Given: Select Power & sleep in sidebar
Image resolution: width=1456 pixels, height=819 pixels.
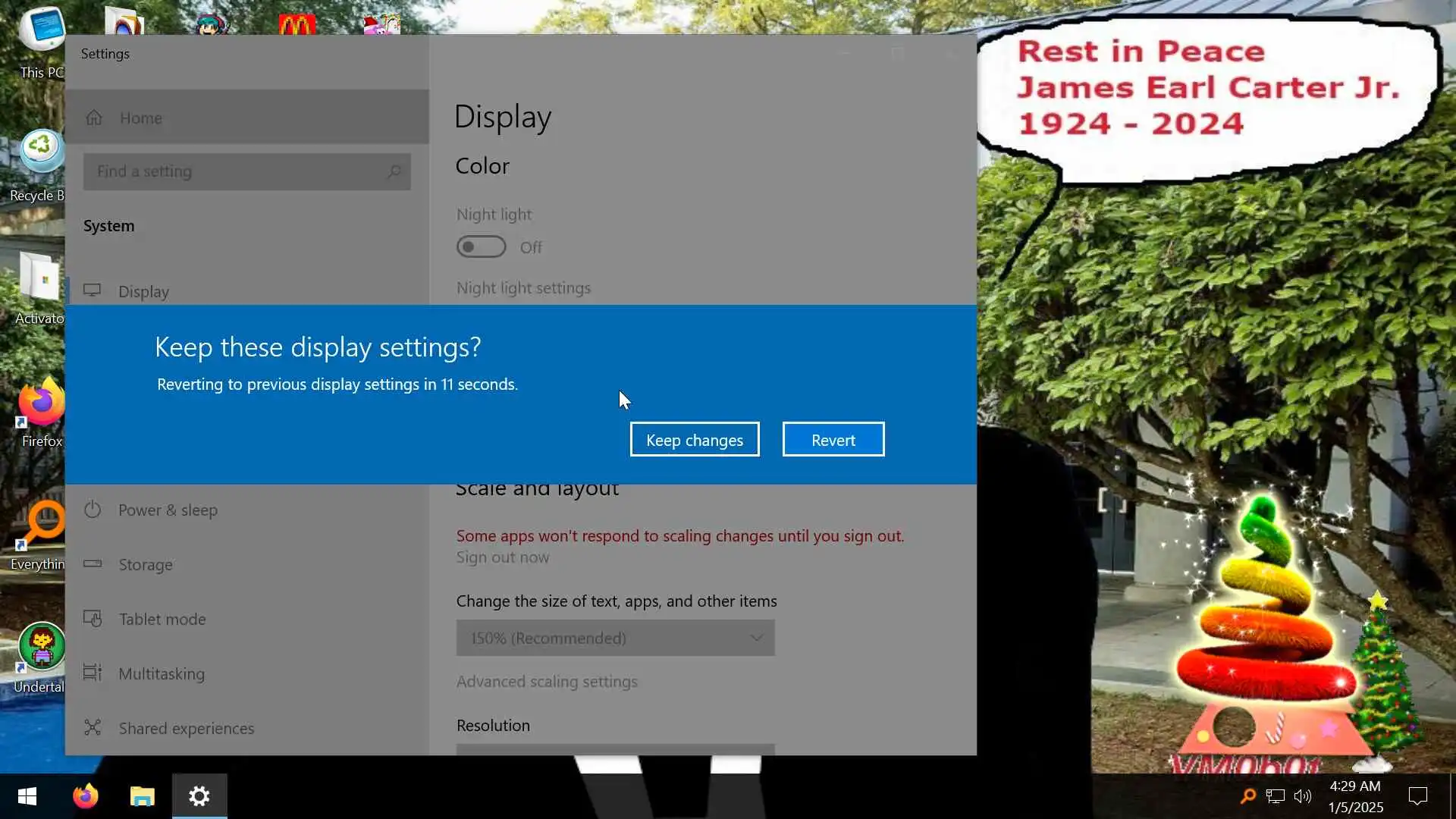Looking at the screenshot, I should pyautogui.click(x=168, y=510).
